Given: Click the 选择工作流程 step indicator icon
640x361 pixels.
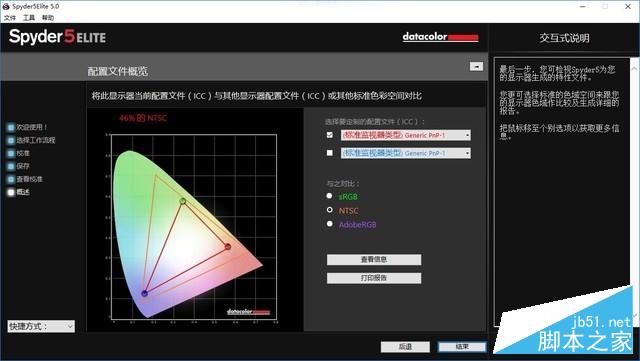Looking at the screenshot, I should click(x=11, y=140).
